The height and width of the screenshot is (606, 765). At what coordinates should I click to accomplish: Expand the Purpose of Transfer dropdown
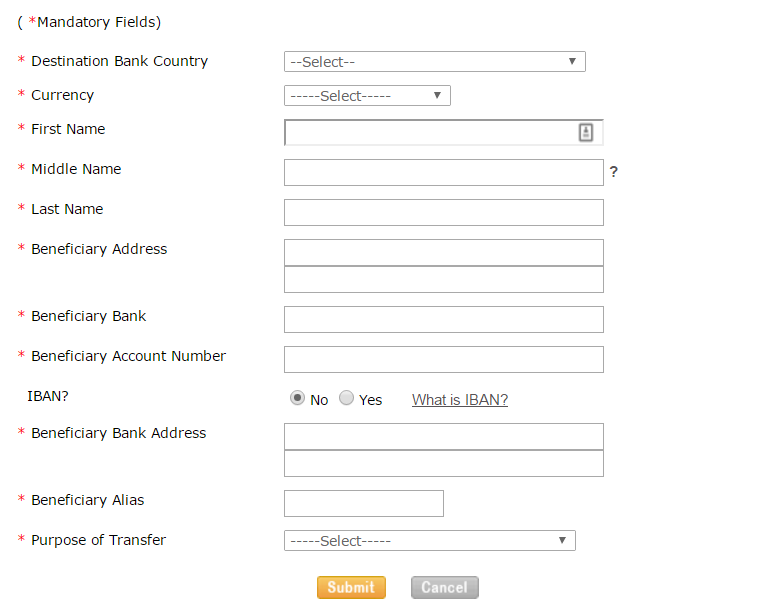click(430, 541)
